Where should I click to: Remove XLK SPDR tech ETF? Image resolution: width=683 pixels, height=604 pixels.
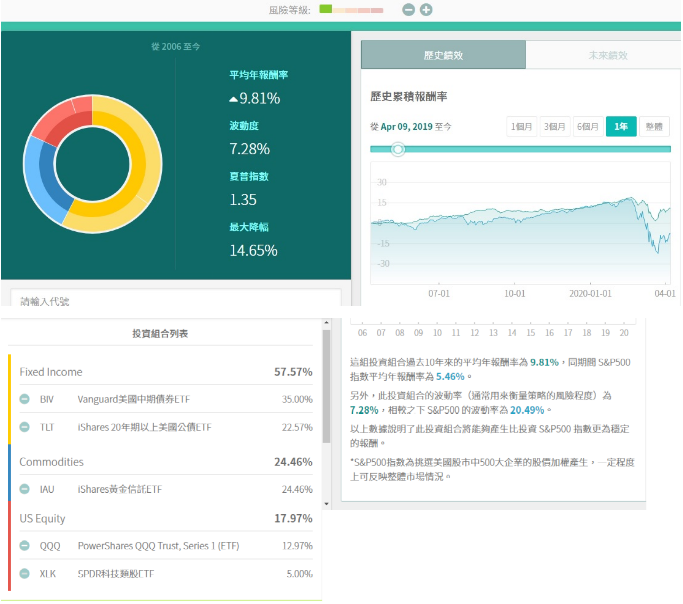click(24, 574)
